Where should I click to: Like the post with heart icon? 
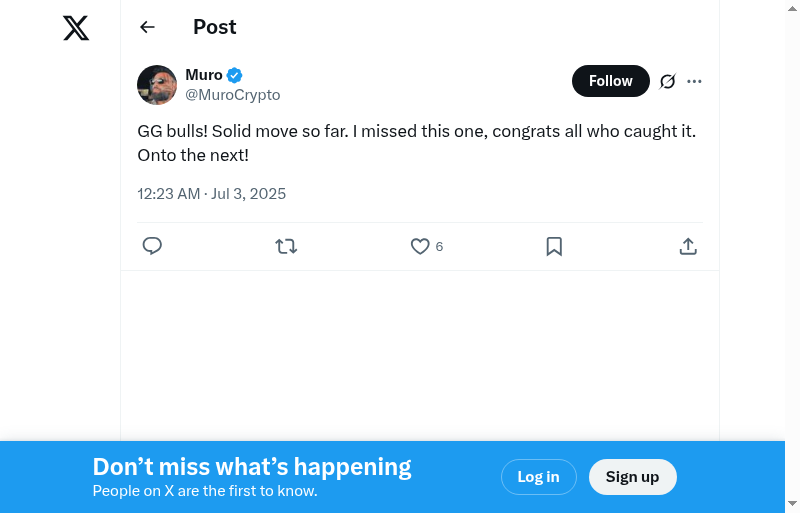(420, 246)
